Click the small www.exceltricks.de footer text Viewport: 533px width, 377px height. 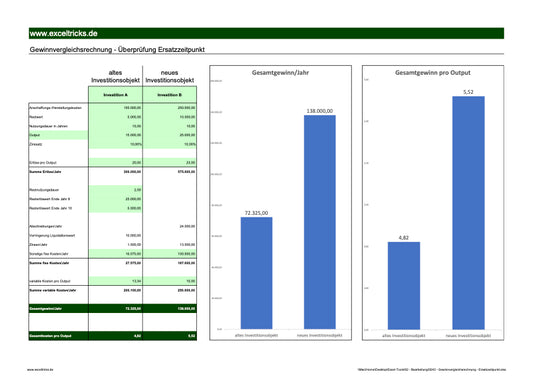pos(40,370)
